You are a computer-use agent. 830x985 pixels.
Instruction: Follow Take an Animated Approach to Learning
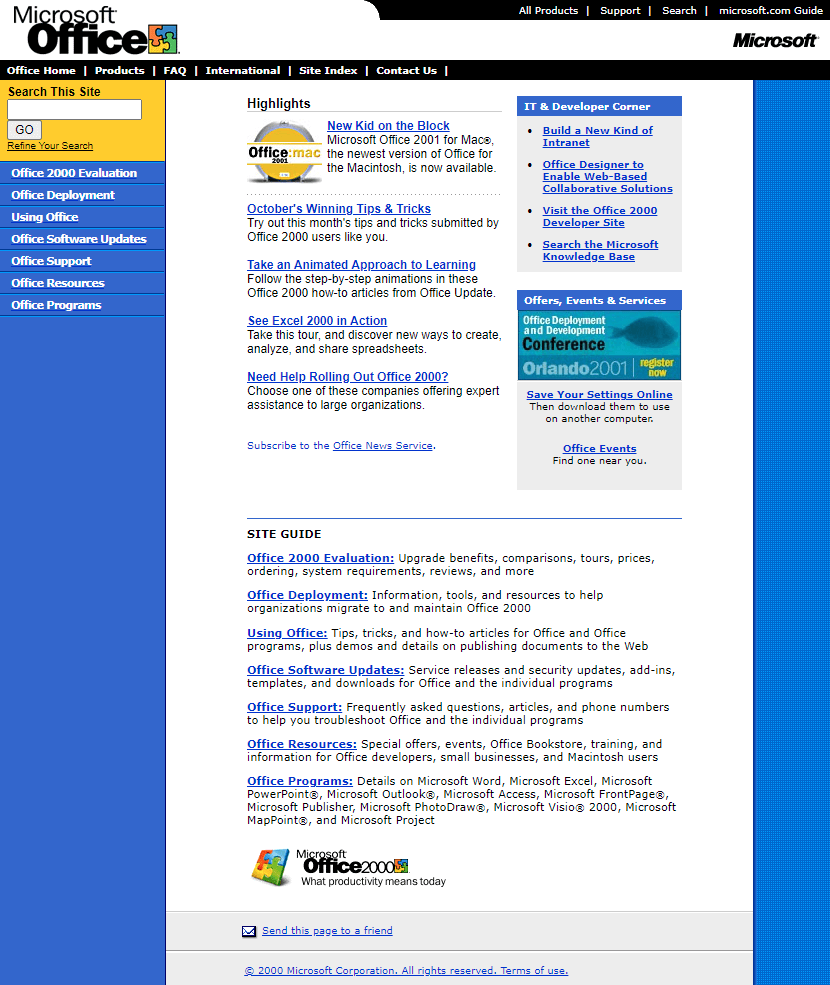(361, 264)
